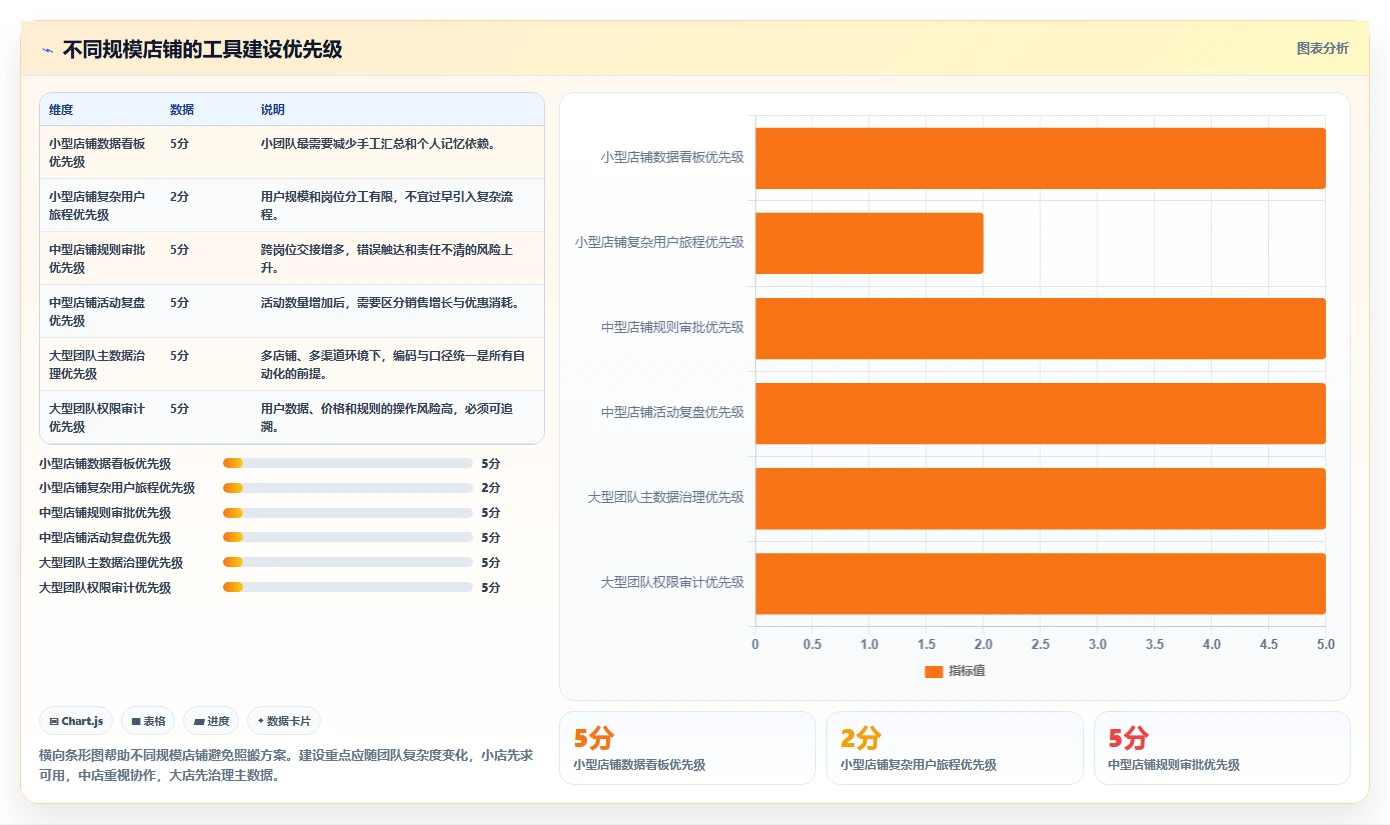
Task: Click the icon beside the page title
Action: click(48, 50)
